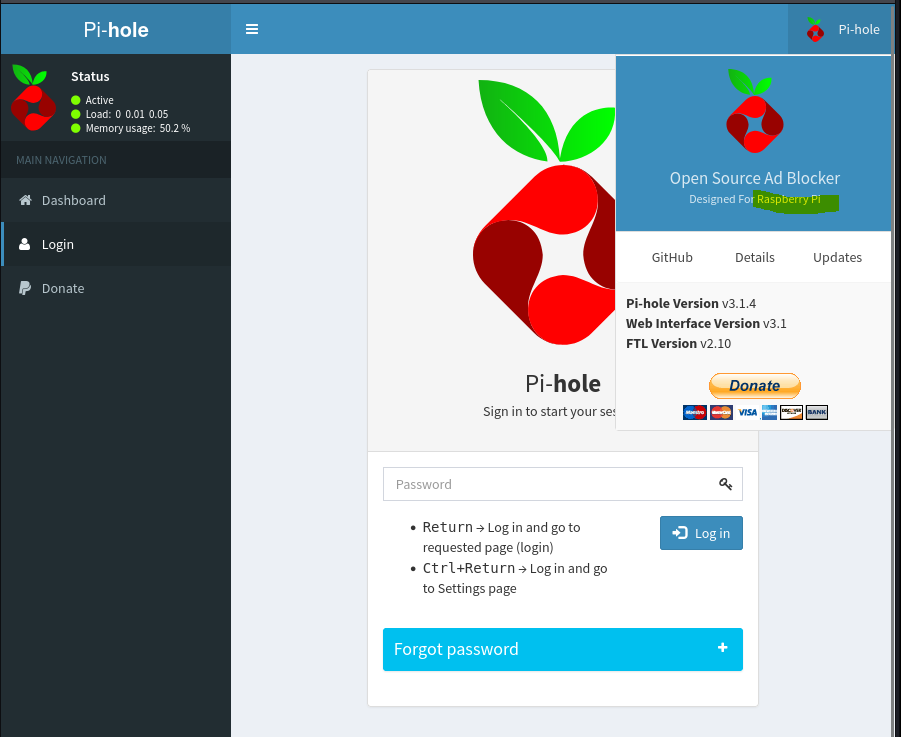Click the blue Log in button
The width and height of the screenshot is (901, 737).
pyautogui.click(x=701, y=533)
